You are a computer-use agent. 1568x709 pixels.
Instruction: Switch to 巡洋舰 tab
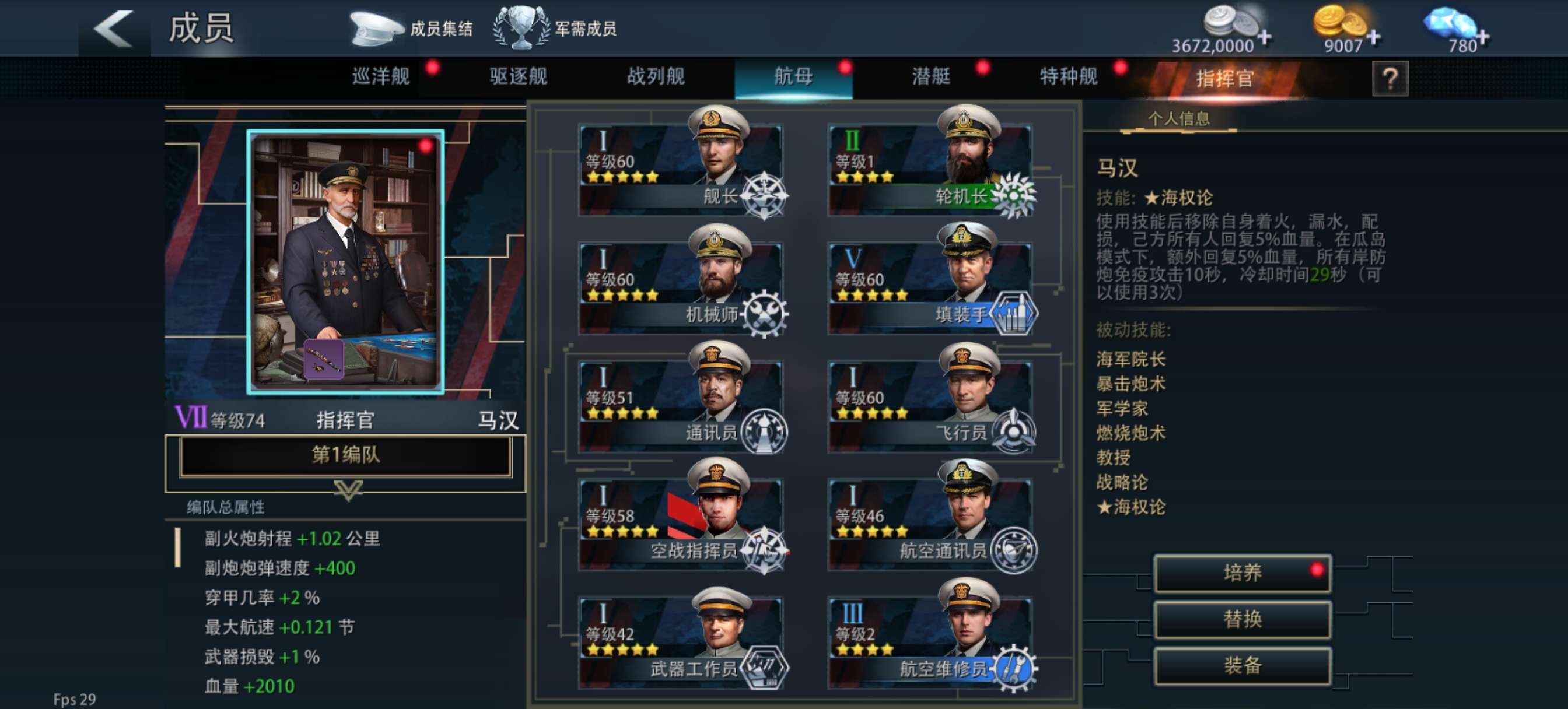pyautogui.click(x=381, y=77)
